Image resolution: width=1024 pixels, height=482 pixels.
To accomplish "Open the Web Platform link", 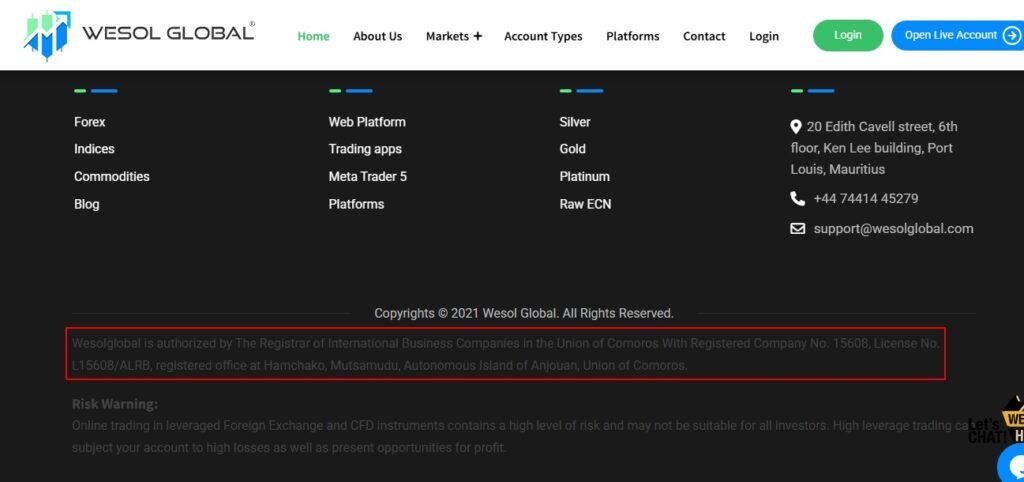I will point(367,122).
